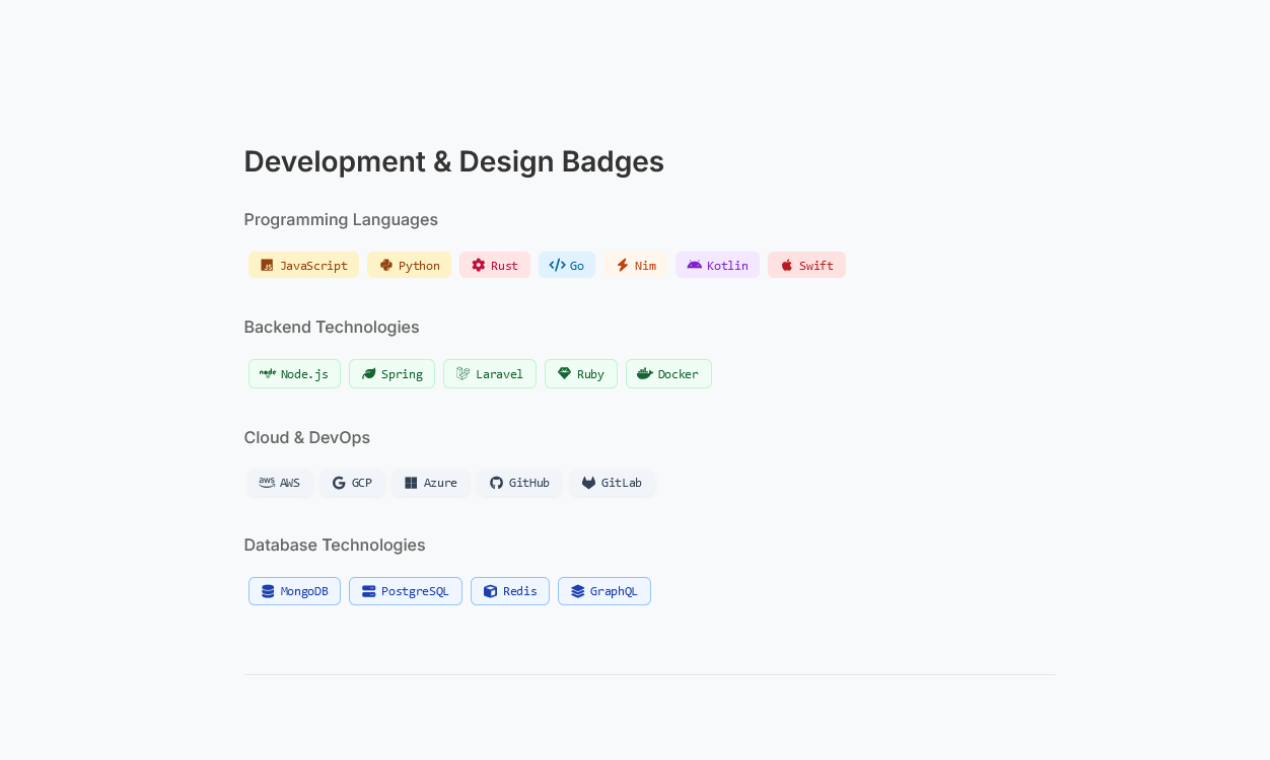Select the GitLab badge label
The width and height of the screenshot is (1270, 760).
pyautogui.click(x=622, y=482)
